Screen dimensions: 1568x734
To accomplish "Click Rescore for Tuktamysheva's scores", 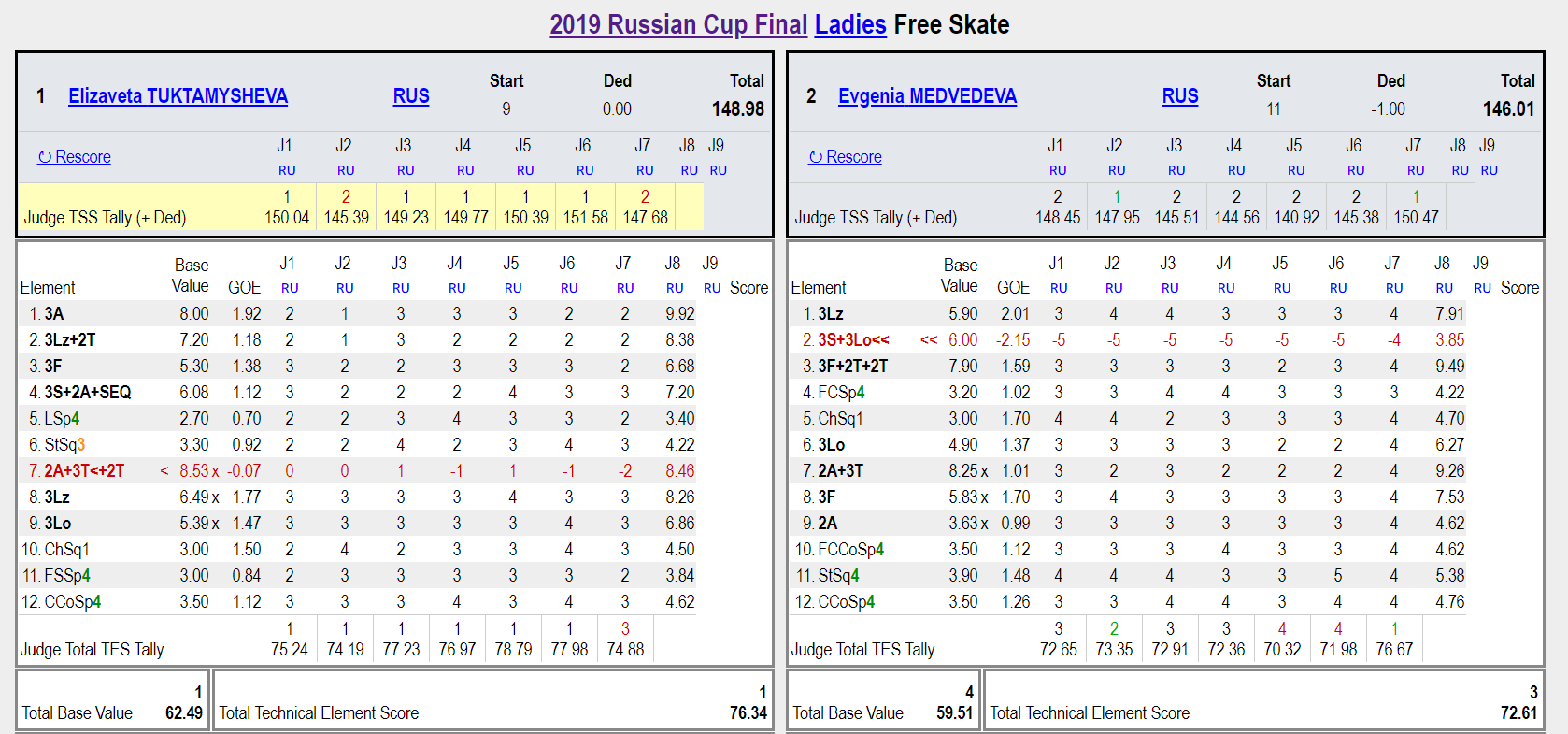I will pyautogui.click(x=74, y=157).
